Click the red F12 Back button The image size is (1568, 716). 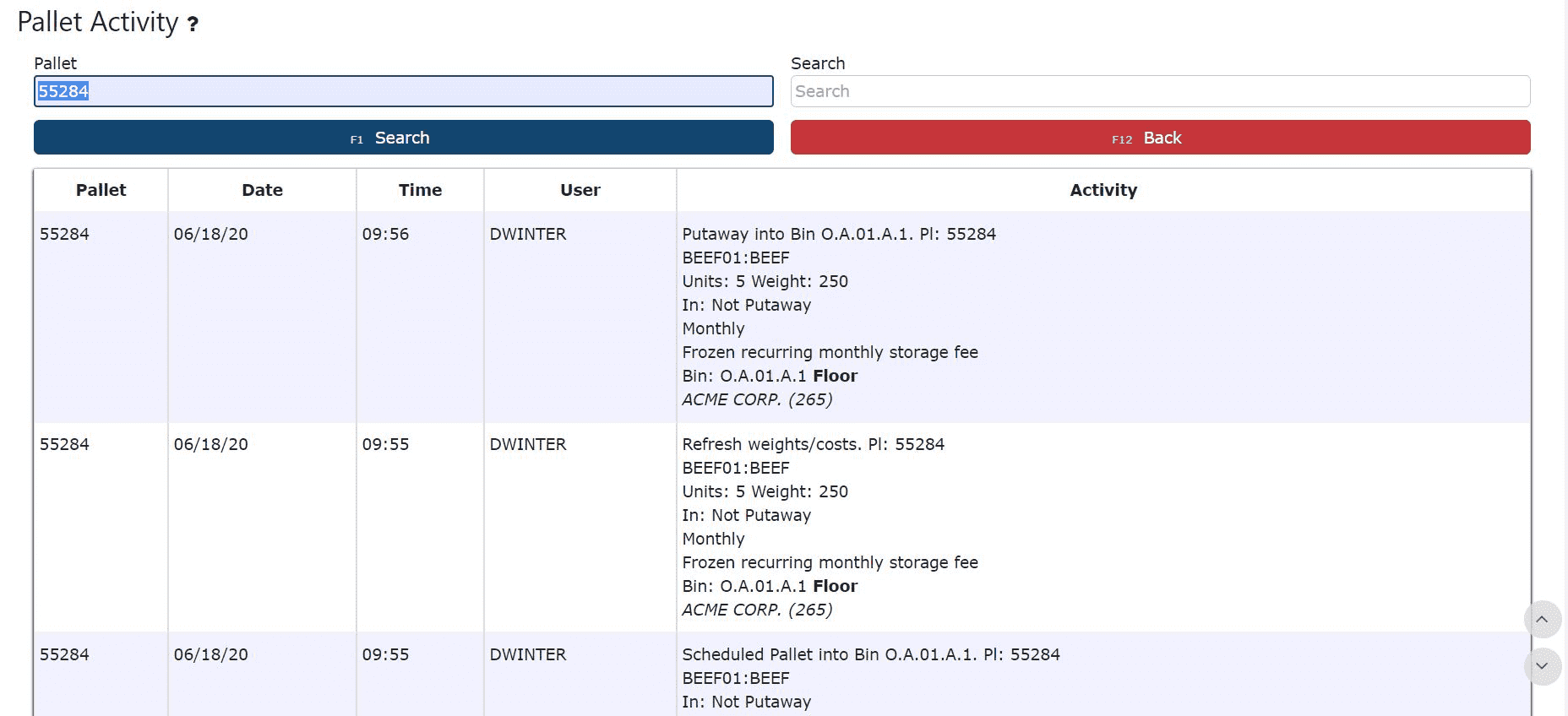pyautogui.click(x=1160, y=138)
